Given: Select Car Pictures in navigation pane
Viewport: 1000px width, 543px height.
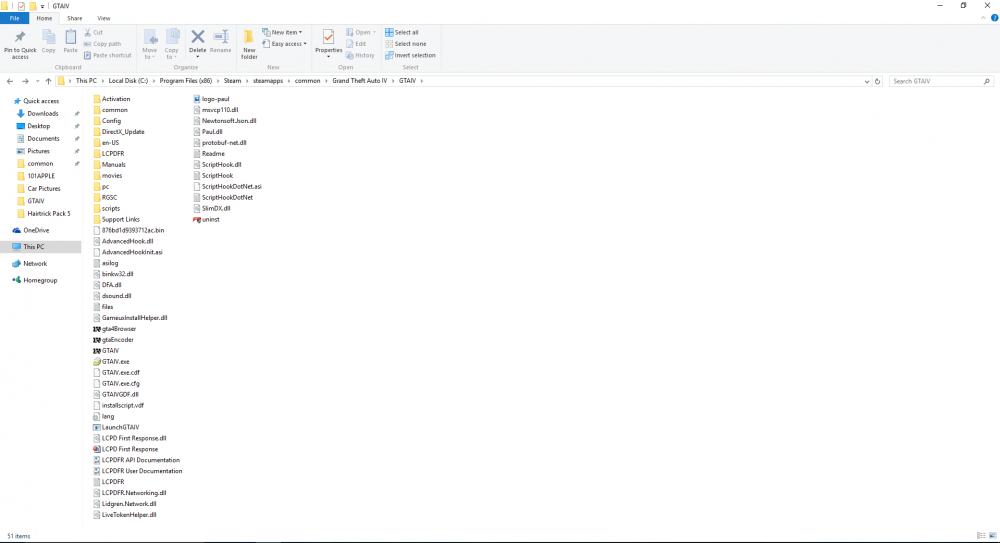Looking at the screenshot, I should [x=43, y=189].
